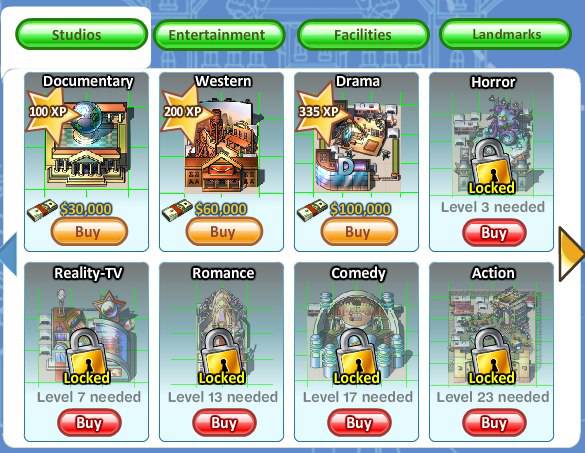The width and height of the screenshot is (585, 453).
Task: Open the Entertainment tab
Action: tap(219, 35)
